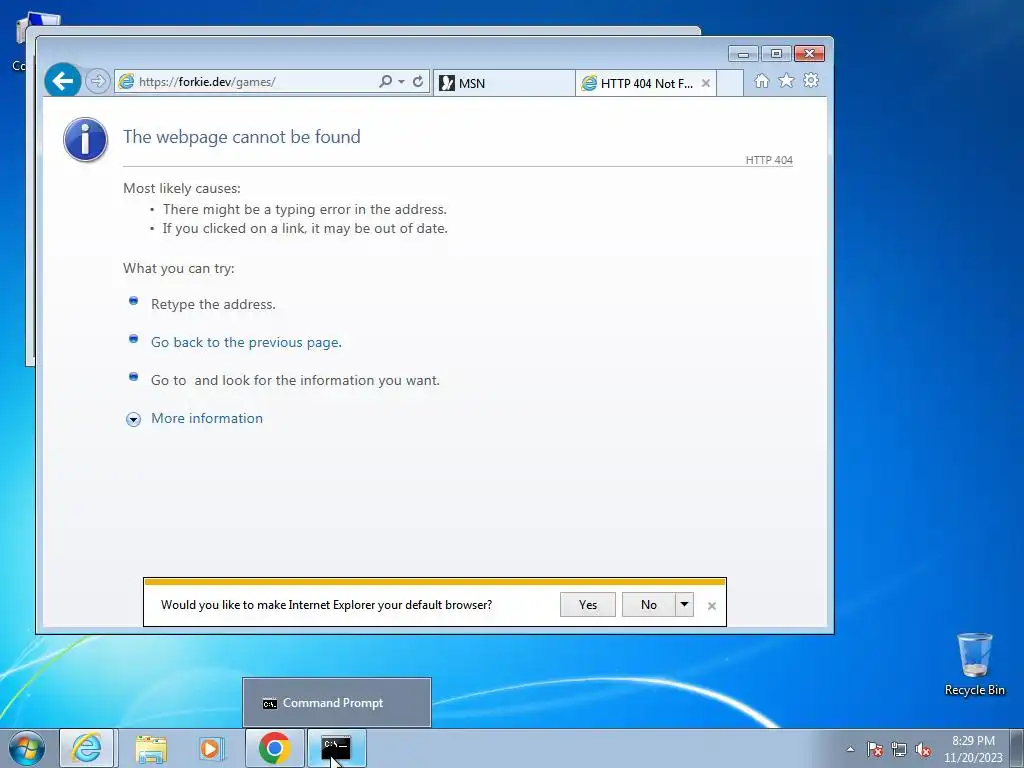Click the blue information icon
The width and height of the screenshot is (1024, 768).
pyautogui.click(x=86, y=139)
